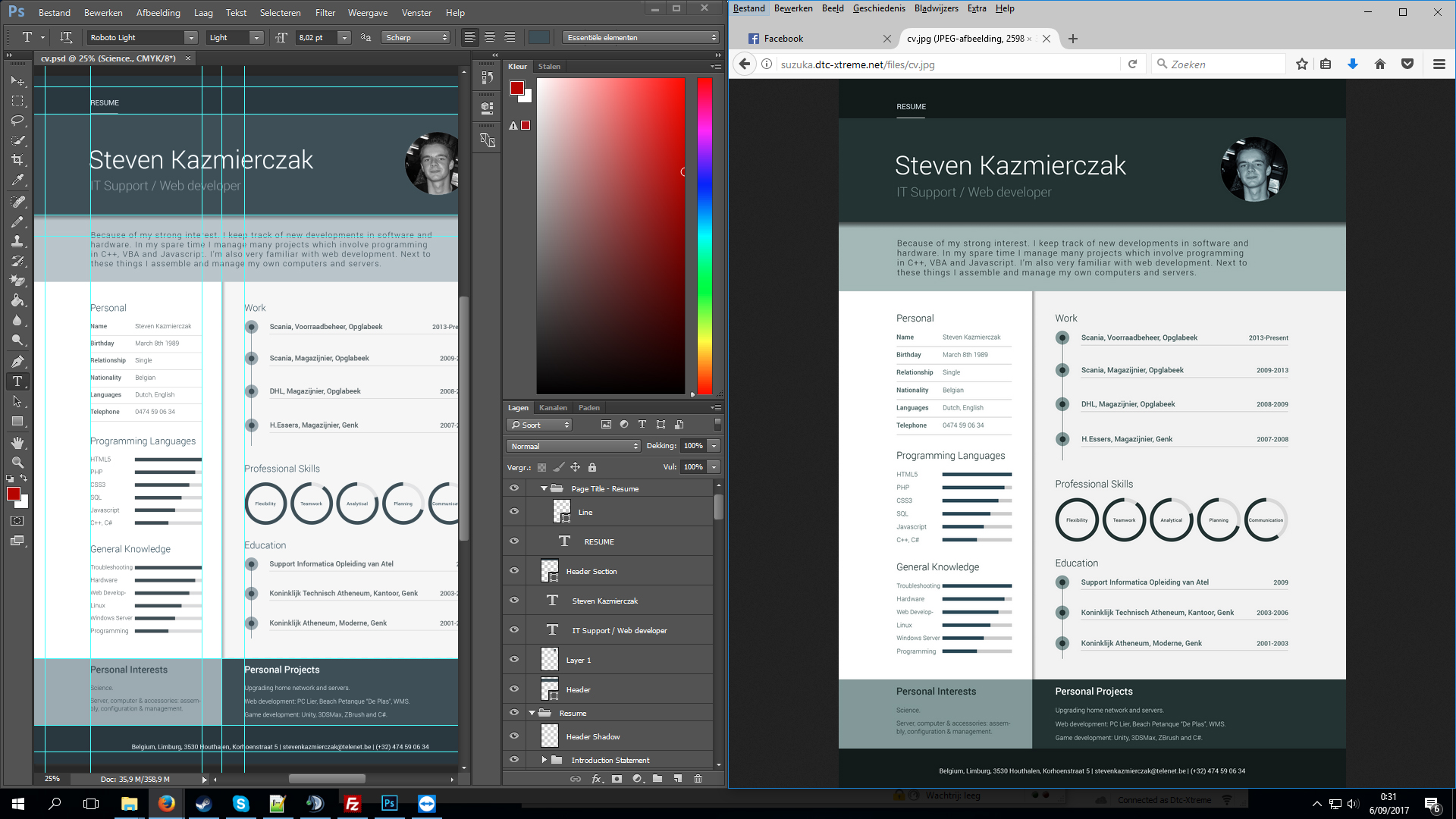Click Firefox home button

[1380, 64]
